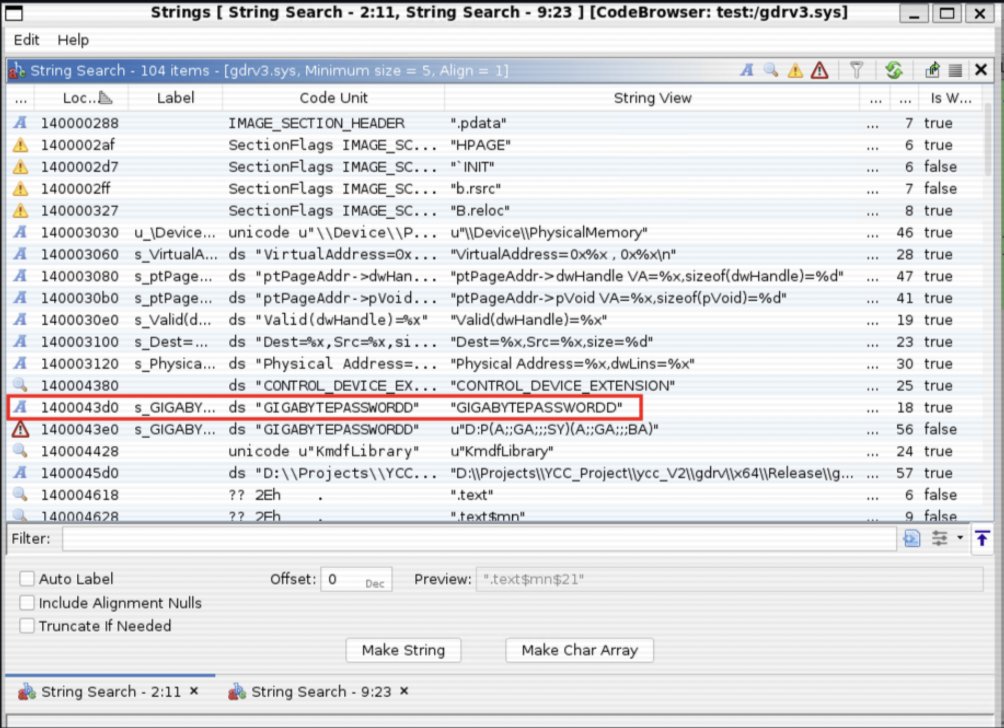Click the make selection export icon
This screenshot has height=728, width=1004.
click(932, 70)
